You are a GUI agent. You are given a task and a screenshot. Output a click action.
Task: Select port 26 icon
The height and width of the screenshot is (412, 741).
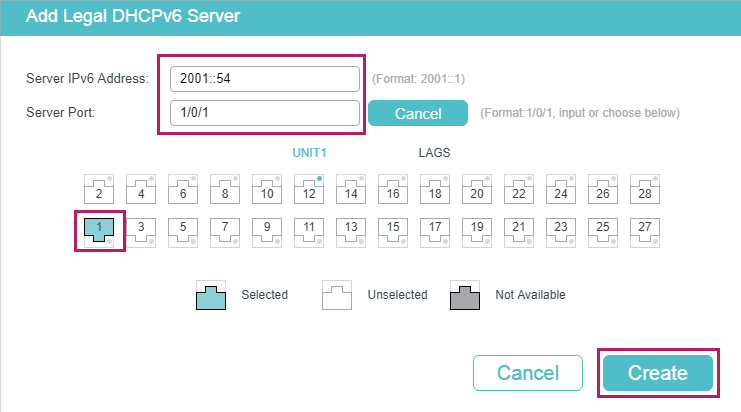(603, 189)
